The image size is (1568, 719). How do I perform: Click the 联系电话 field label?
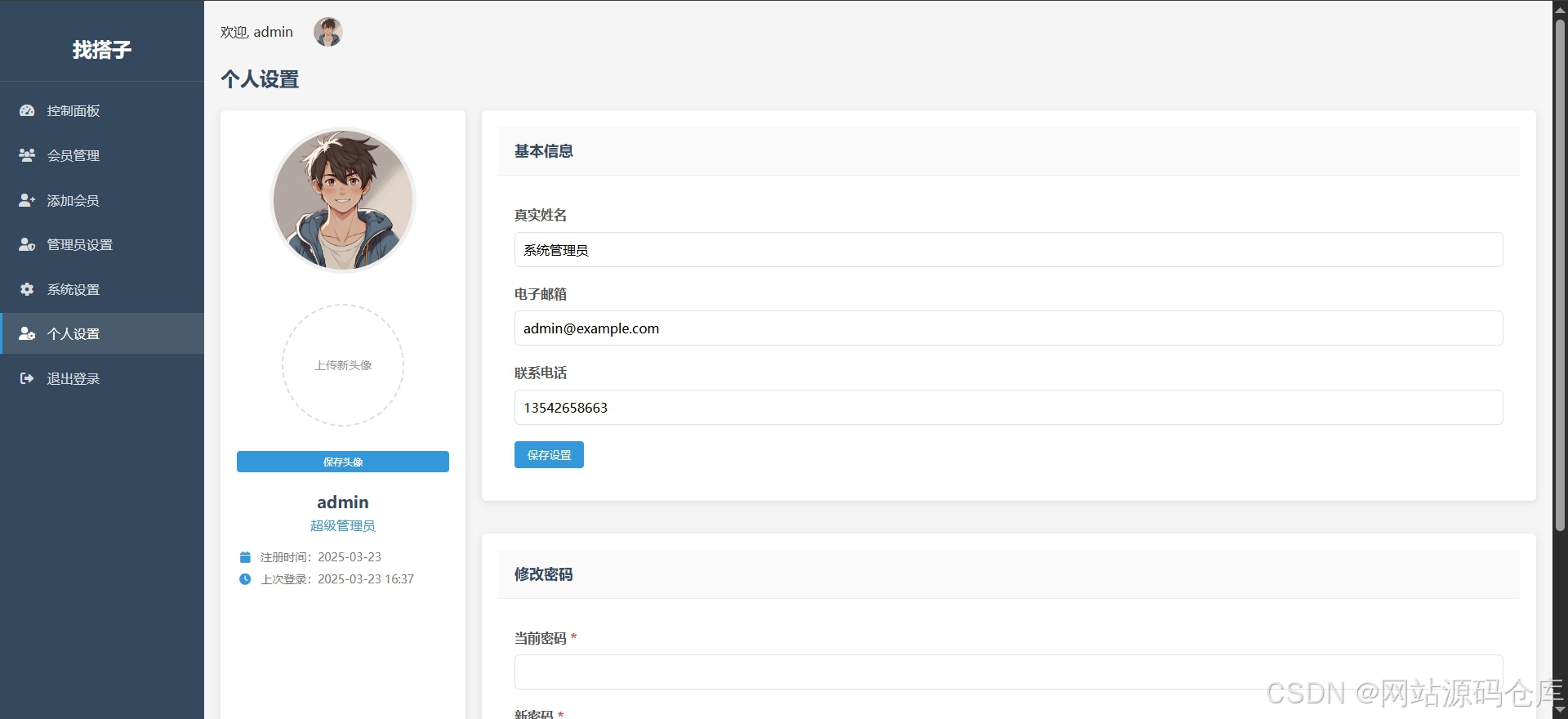click(541, 373)
